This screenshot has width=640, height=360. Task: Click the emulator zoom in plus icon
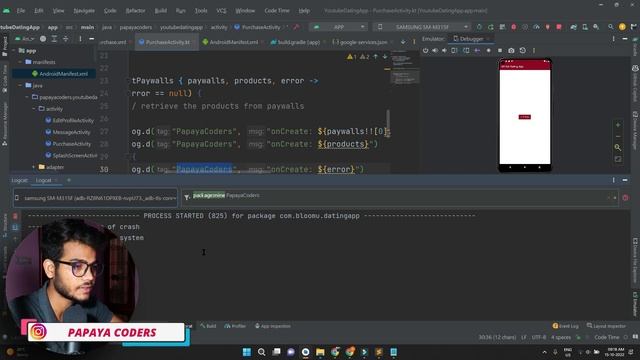tap(618, 125)
